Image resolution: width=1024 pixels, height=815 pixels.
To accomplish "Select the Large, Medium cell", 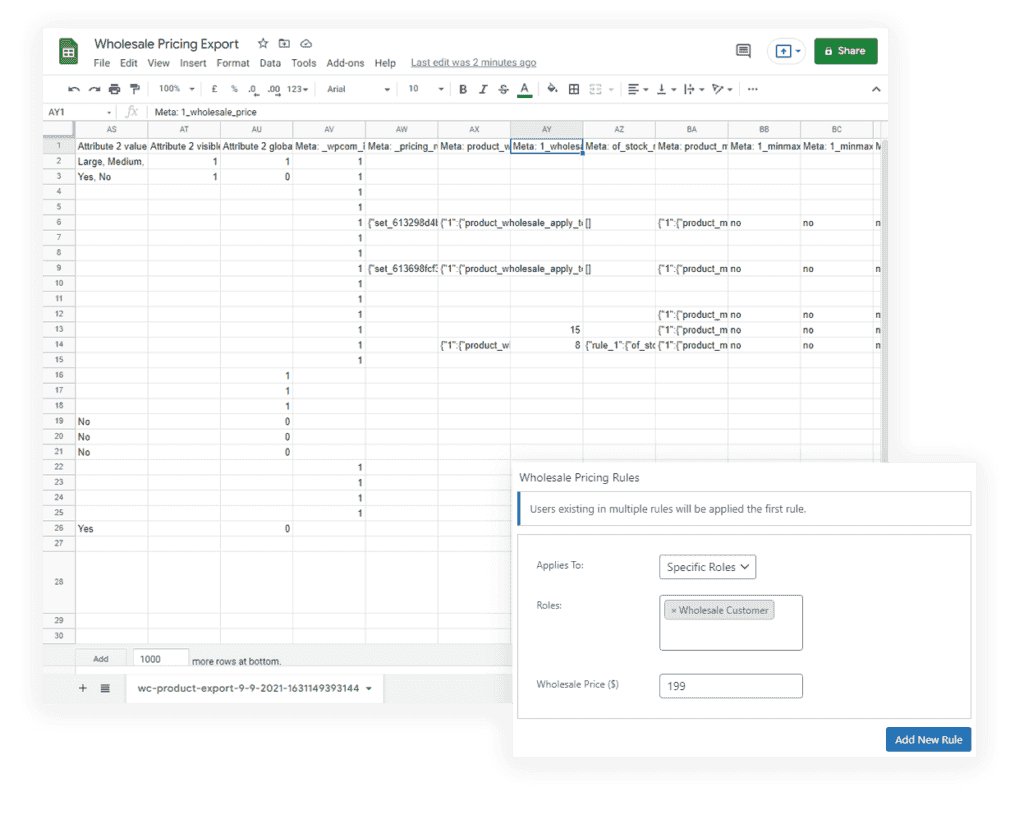I will point(112,162).
